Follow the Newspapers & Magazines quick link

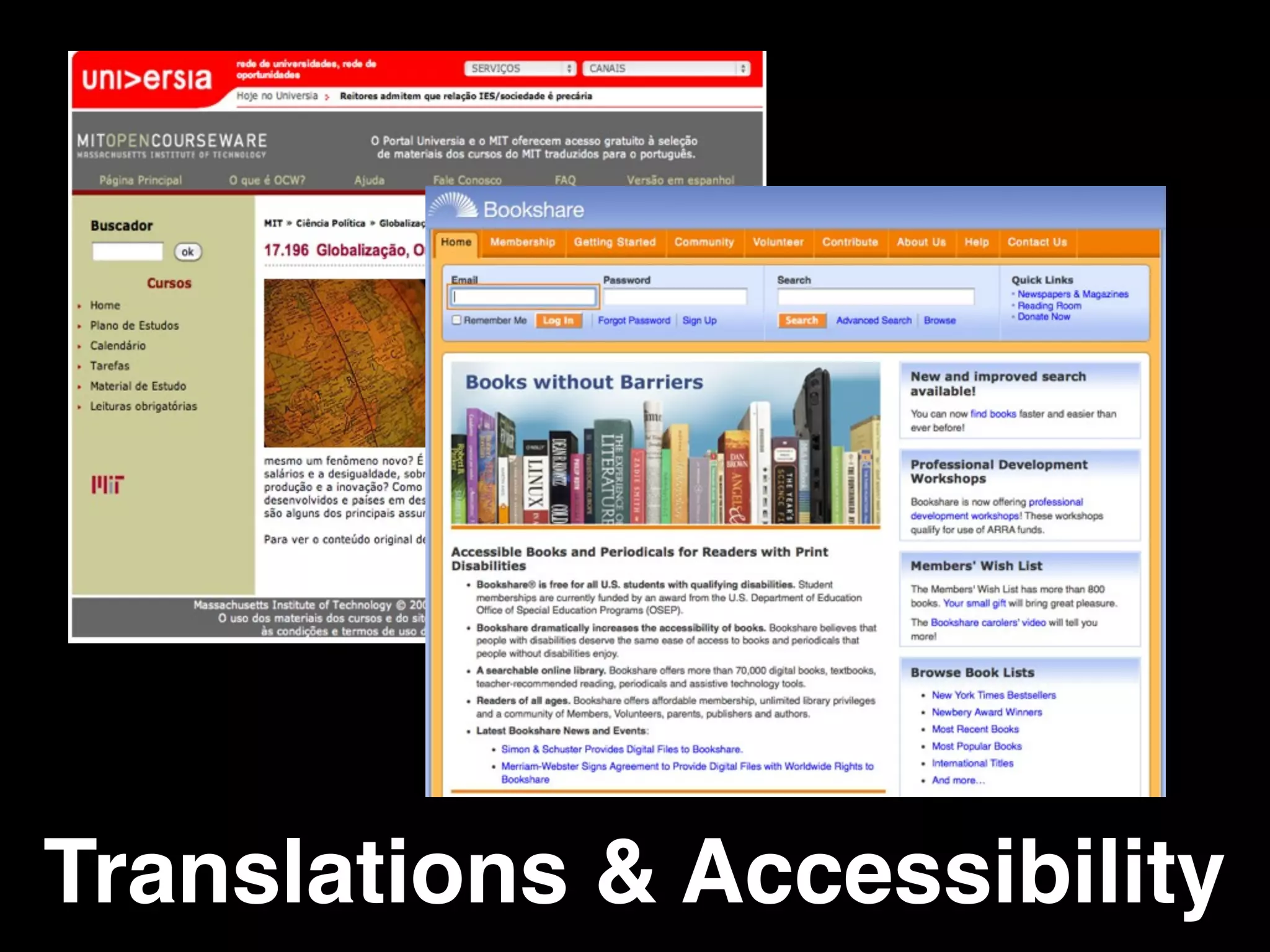(1072, 294)
